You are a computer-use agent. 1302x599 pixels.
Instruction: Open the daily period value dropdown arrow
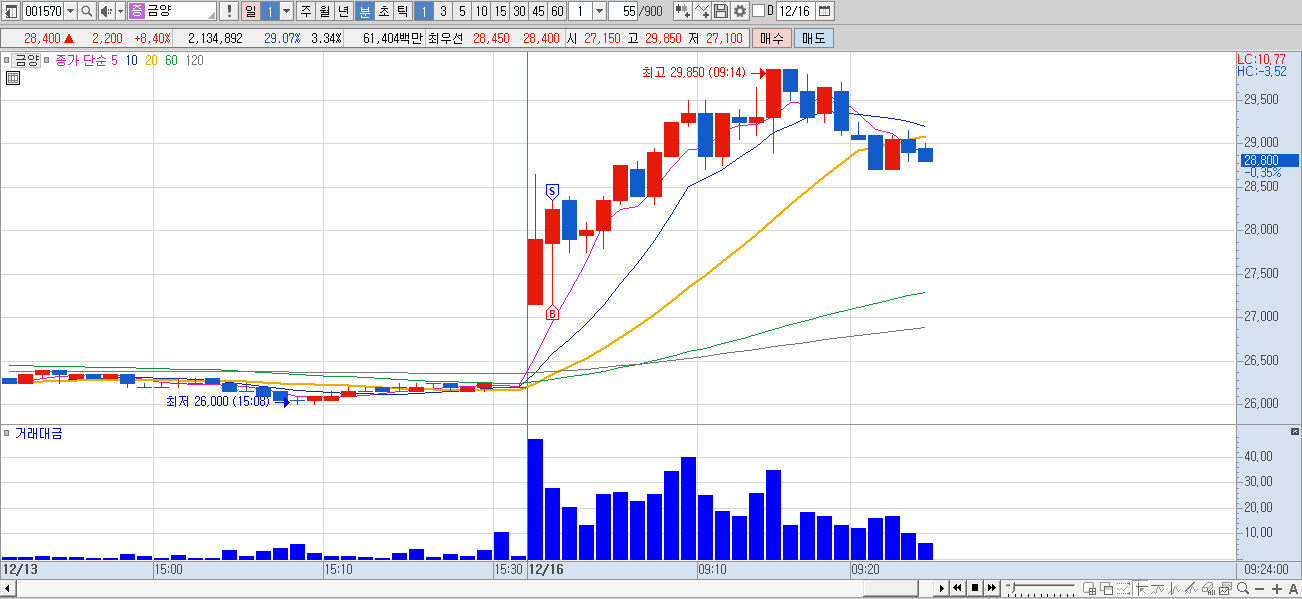(x=287, y=12)
